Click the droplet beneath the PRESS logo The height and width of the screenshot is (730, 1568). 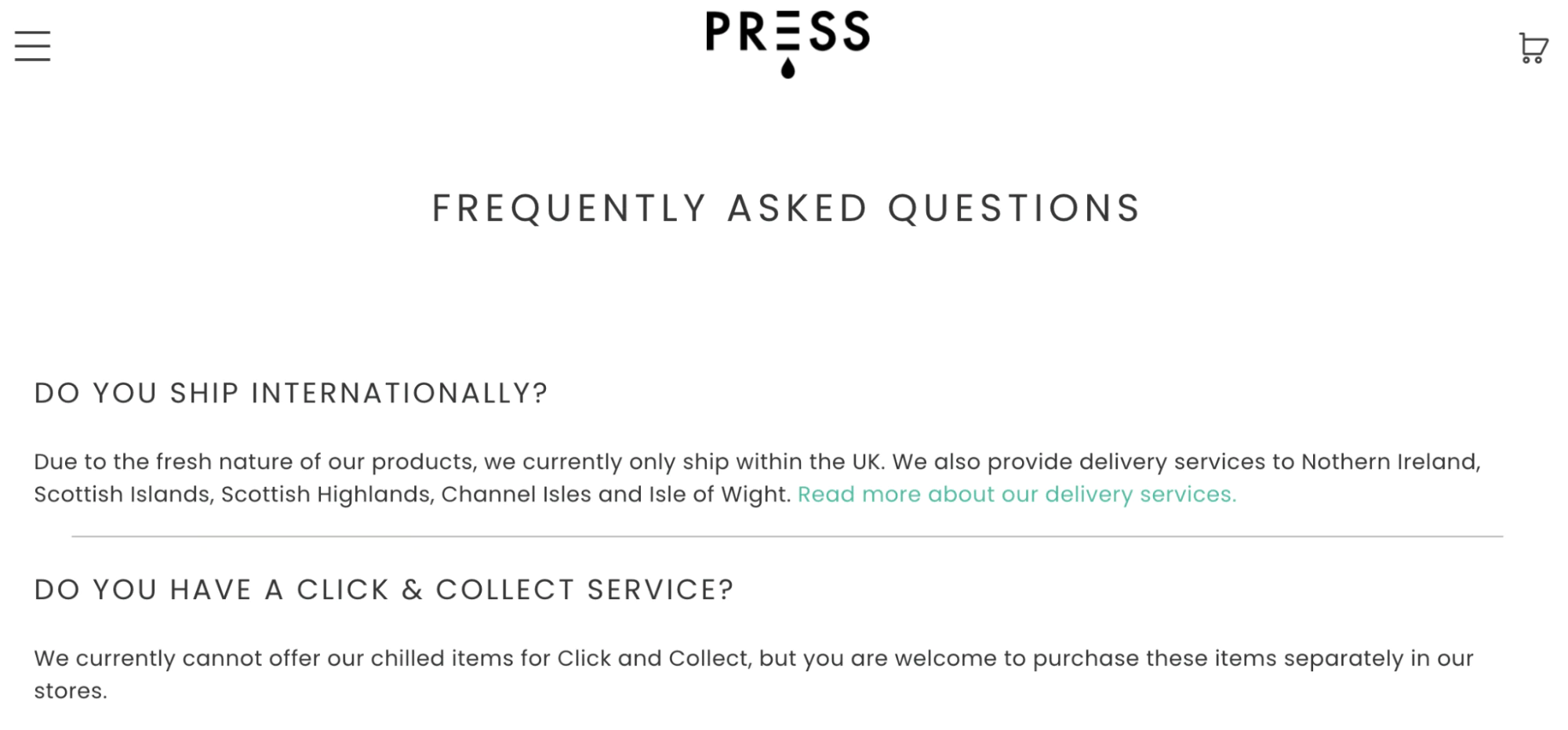coord(788,68)
